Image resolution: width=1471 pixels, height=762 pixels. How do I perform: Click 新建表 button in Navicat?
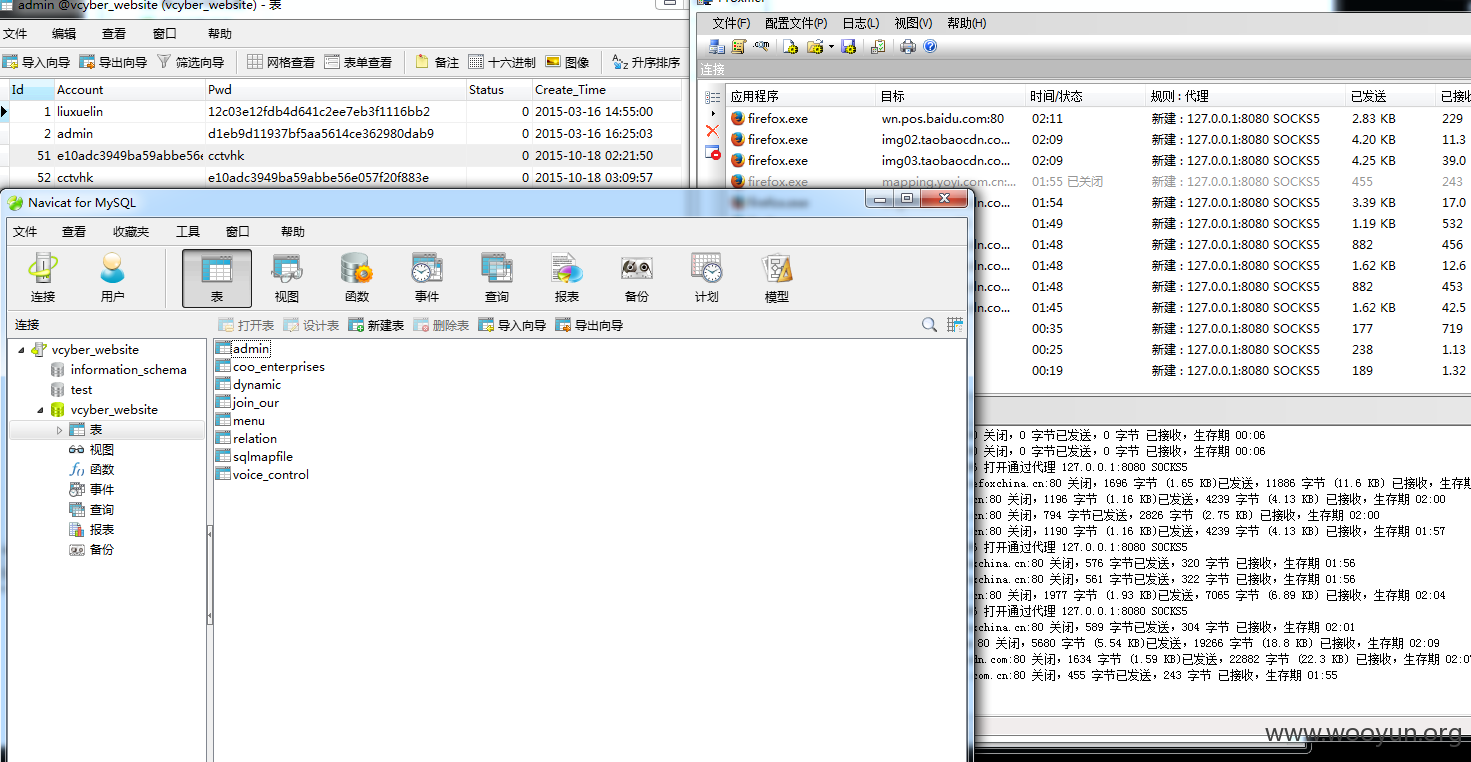pos(376,325)
